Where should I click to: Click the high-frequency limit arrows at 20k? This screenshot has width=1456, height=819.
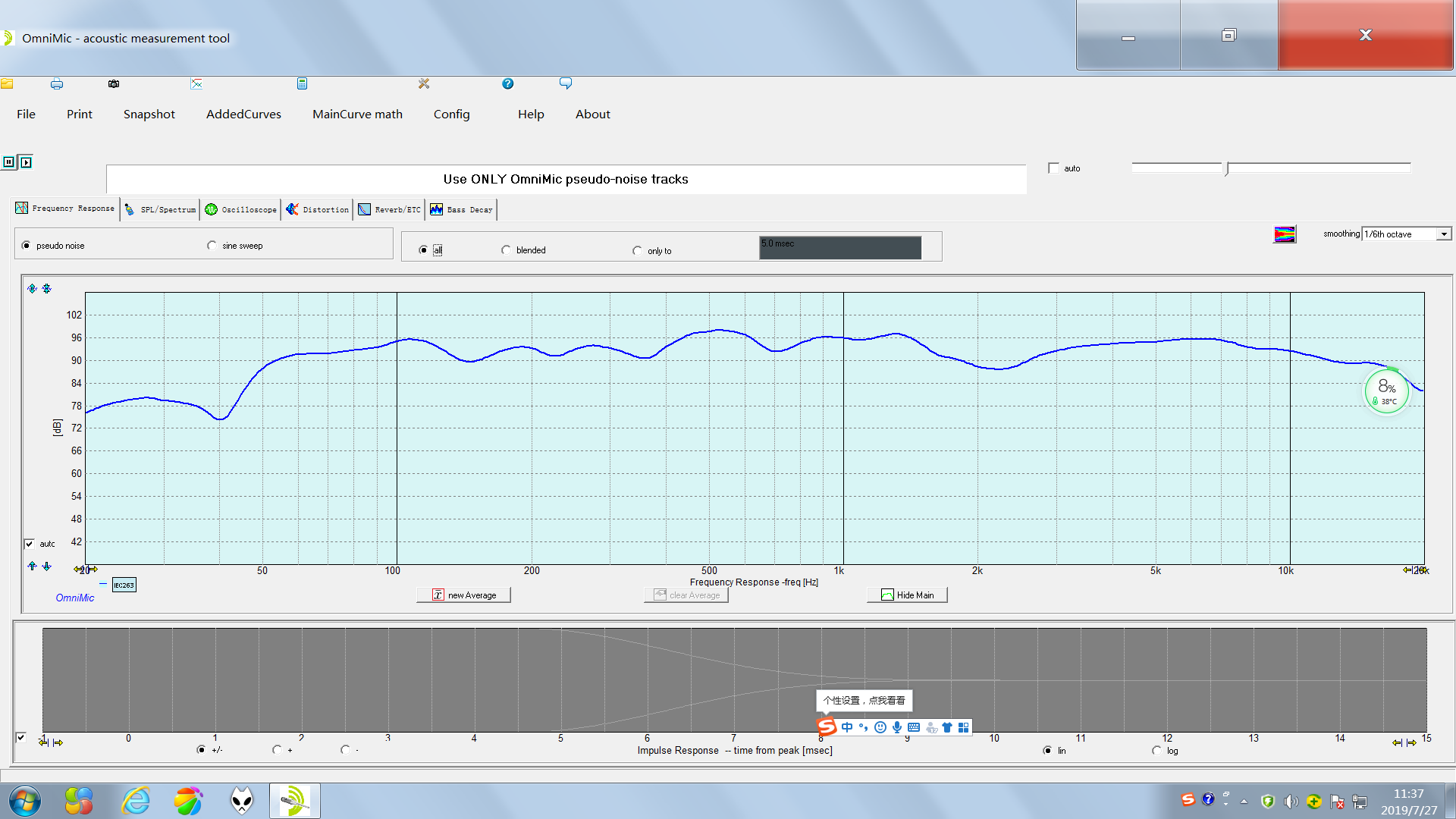(x=1415, y=570)
